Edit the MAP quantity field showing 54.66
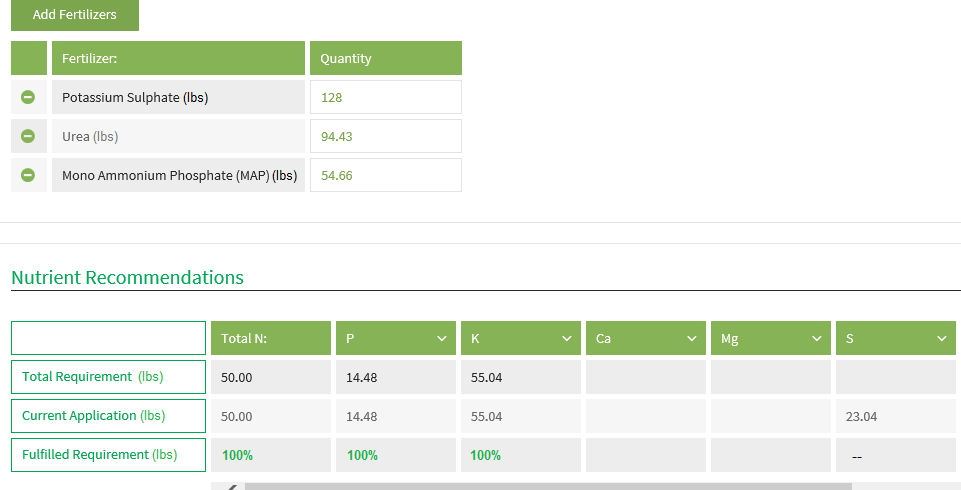The image size is (961, 490). point(386,175)
